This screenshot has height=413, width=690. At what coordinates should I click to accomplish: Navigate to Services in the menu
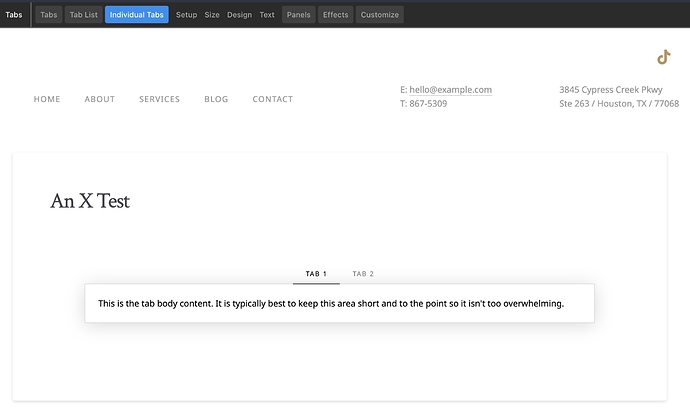(160, 100)
